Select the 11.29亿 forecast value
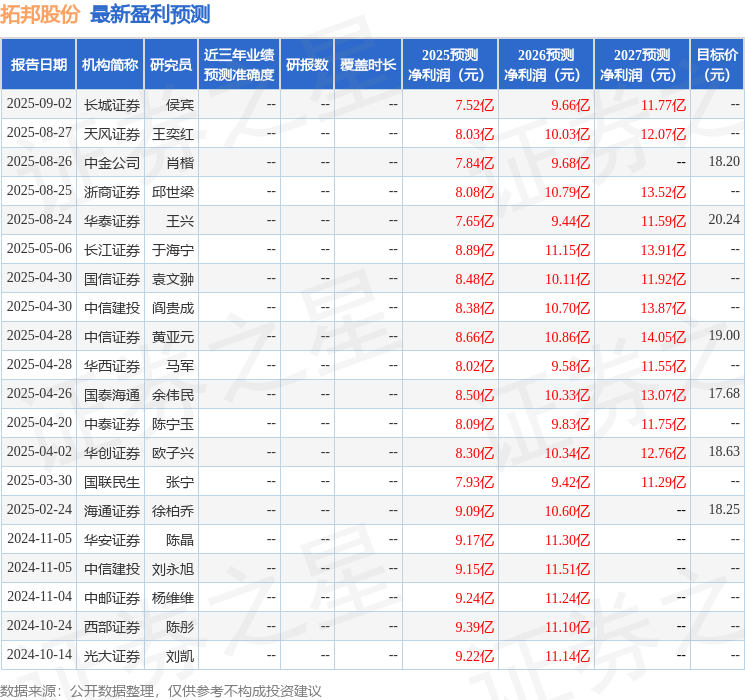This screenshot has width=745, height=700. (x=663, y=482)
